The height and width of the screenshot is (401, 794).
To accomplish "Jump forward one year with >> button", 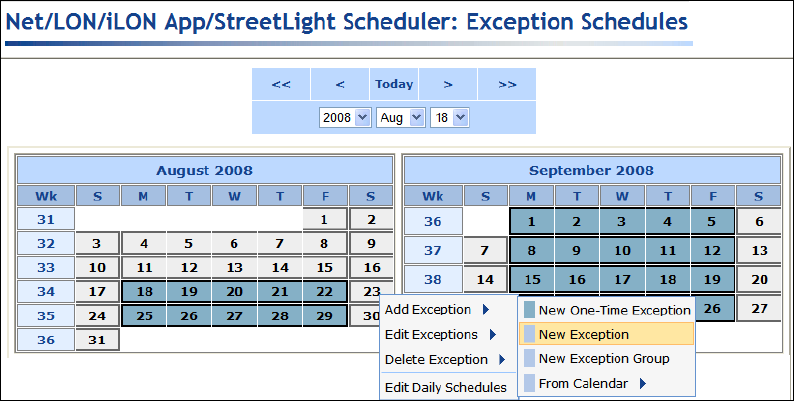I will point(507,84).
